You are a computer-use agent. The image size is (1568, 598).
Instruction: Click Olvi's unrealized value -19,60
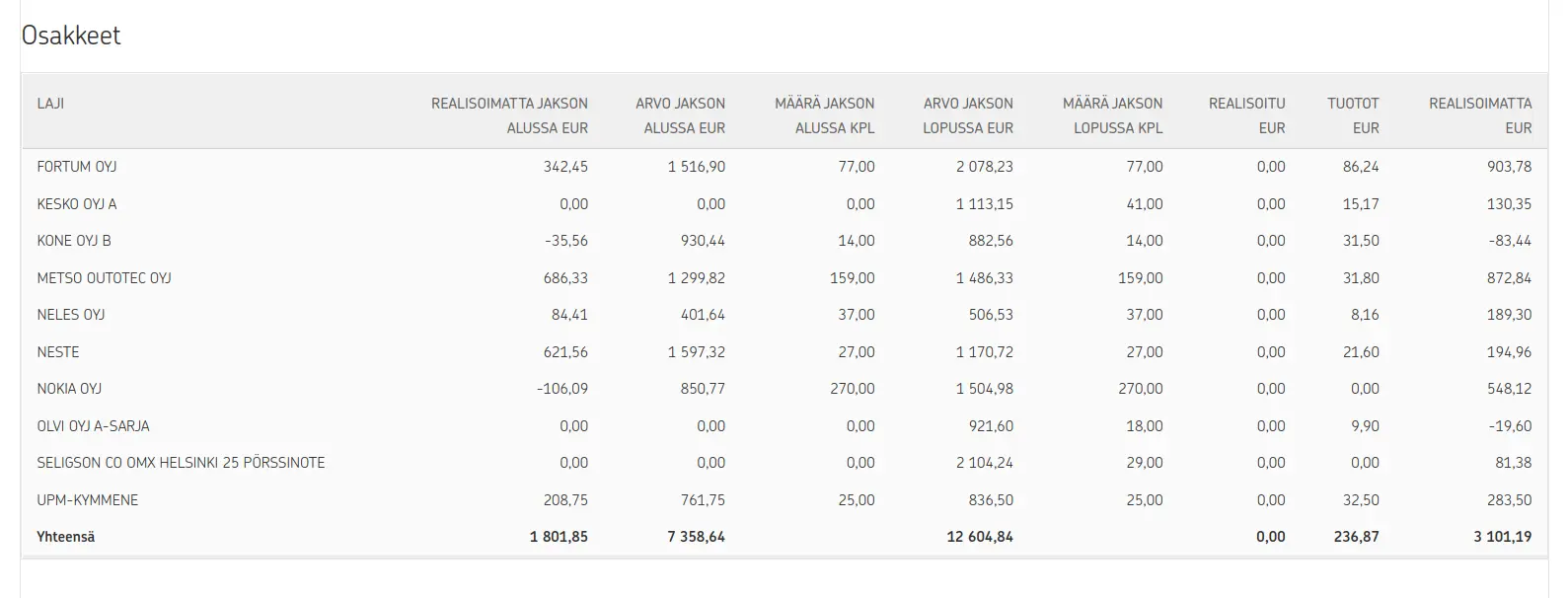pyautogui.click(x=1510, y=426)
